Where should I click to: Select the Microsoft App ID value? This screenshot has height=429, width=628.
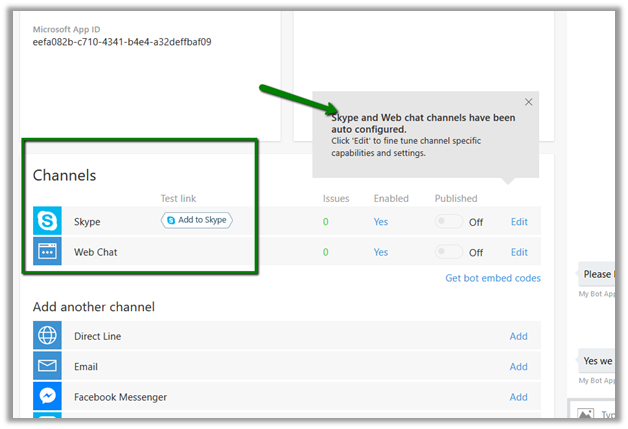click(122, 43)
